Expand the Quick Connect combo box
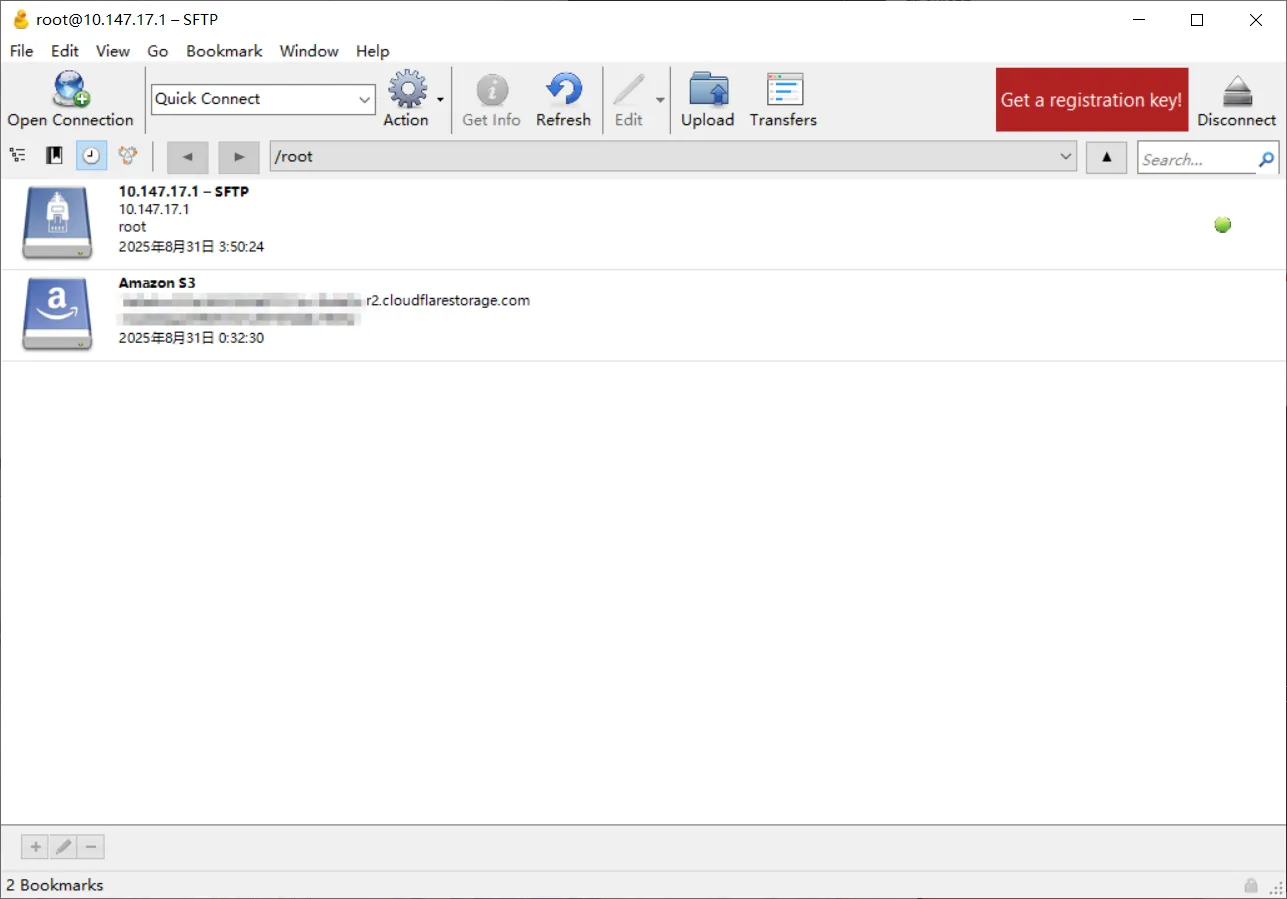This screenshot has width=1287, height=899. coord(364,99)
